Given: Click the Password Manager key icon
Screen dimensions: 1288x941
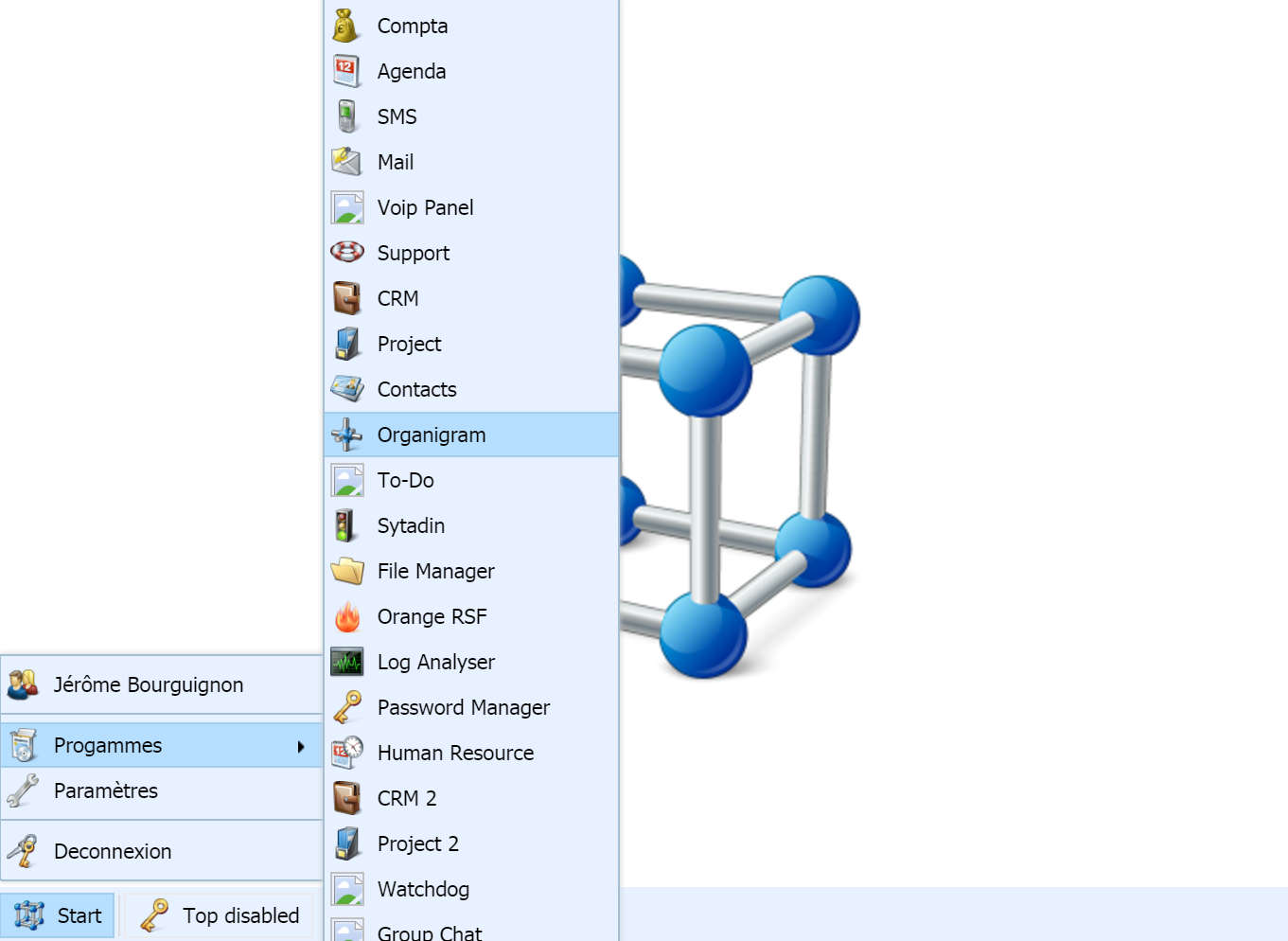Looking at the screenshot, I should [x=346, y=707].
